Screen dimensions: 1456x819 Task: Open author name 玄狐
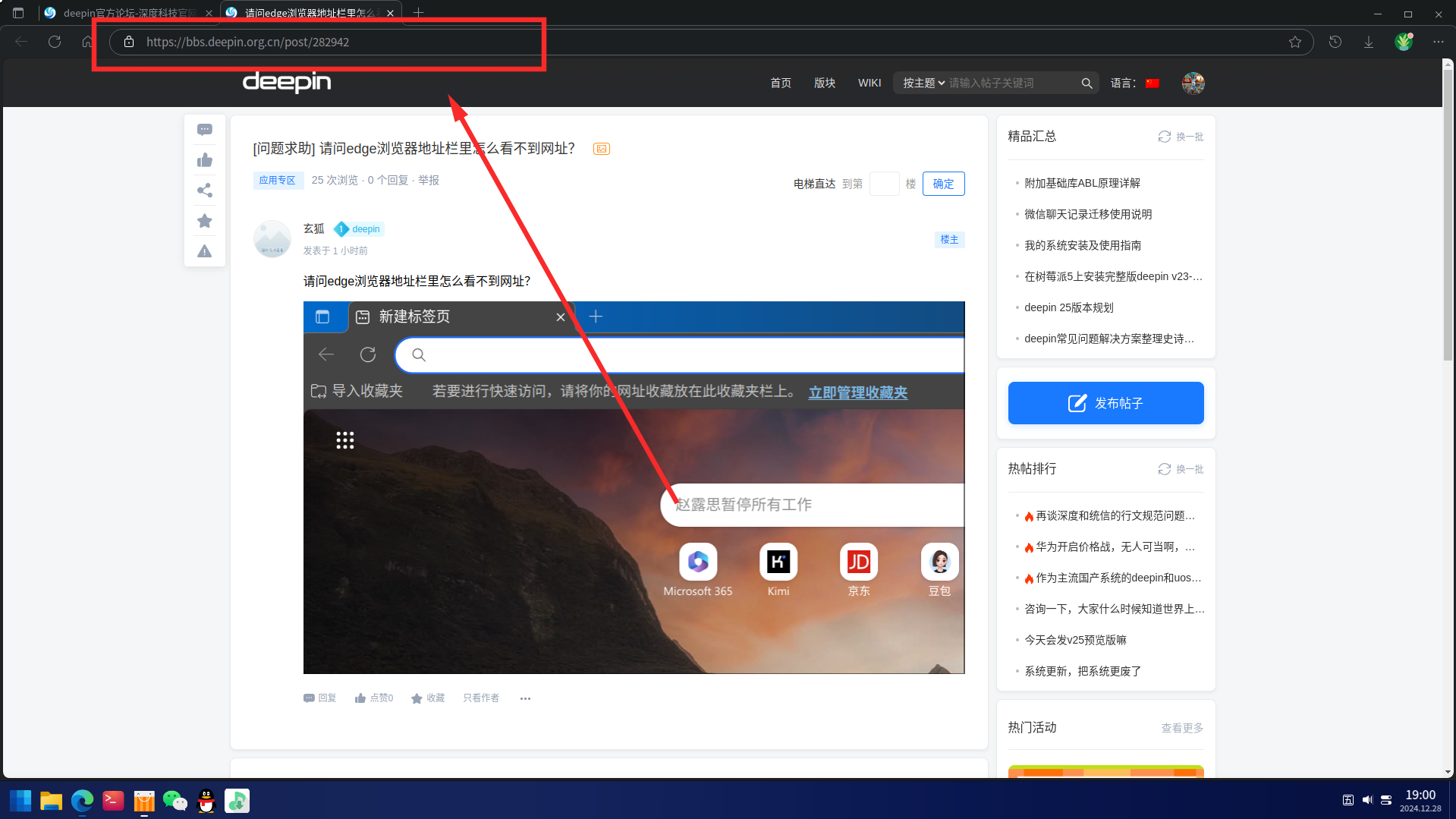coord(314,229)
